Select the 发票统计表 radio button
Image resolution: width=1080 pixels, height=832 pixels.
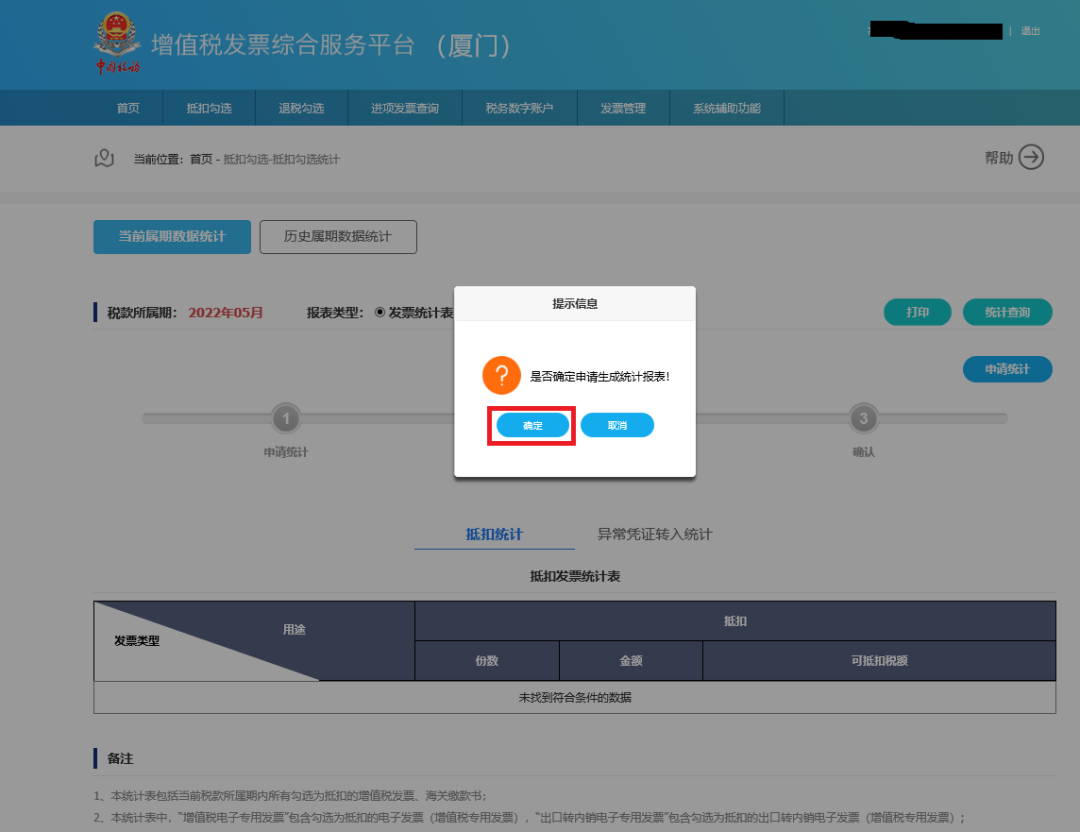380,312
